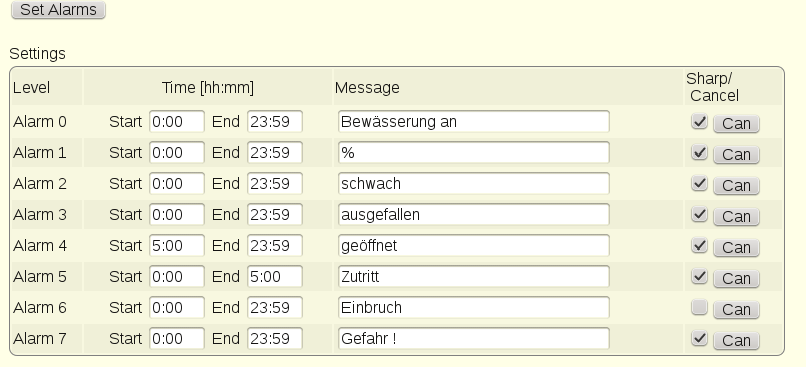
Task: Select the Alarm 0 End time field
Action: (275, 122)
